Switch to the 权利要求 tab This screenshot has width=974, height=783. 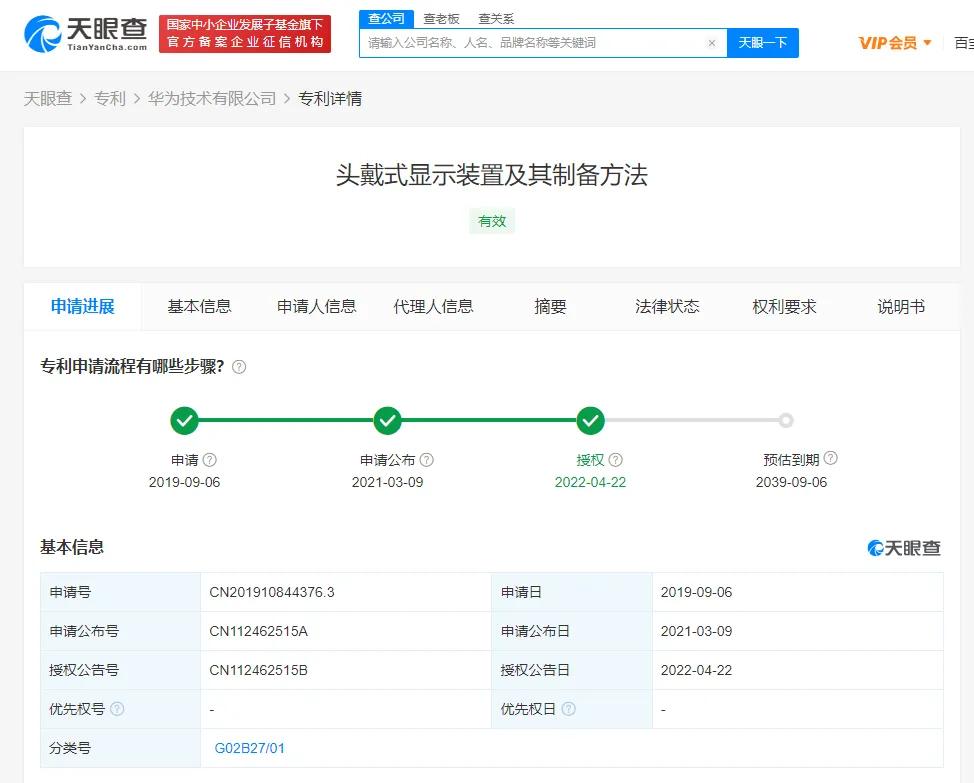pyautogui.click(x=784, y=306)
